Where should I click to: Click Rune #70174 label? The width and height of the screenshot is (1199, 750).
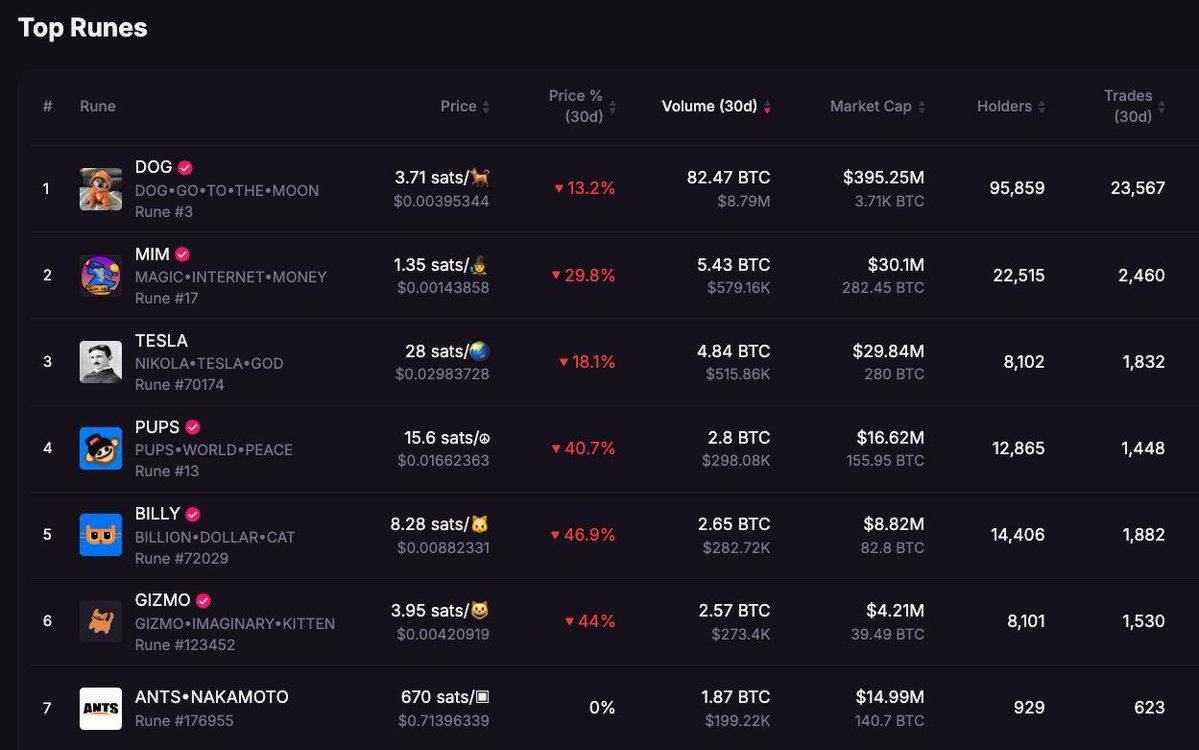[180, 385]
